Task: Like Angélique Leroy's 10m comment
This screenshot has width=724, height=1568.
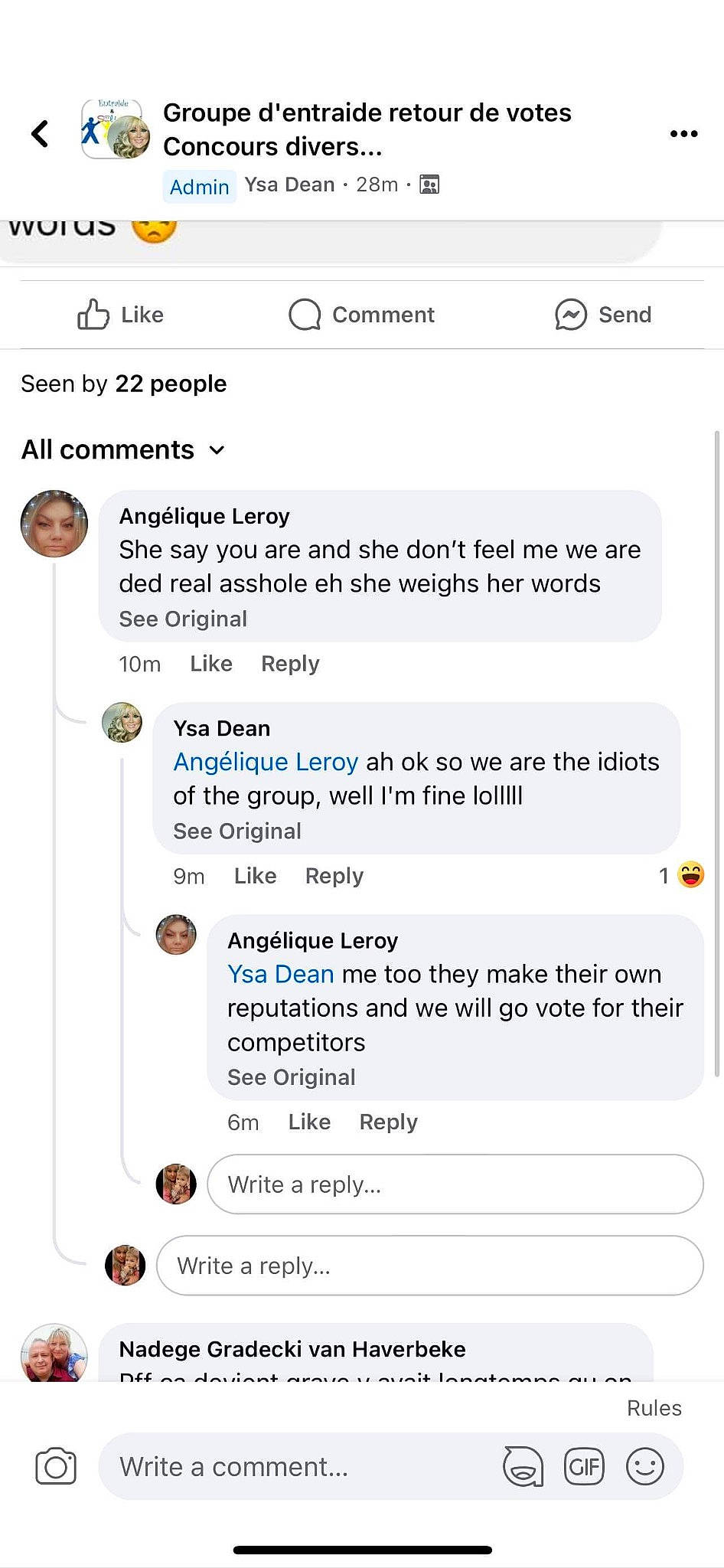Action: (211, 664)
